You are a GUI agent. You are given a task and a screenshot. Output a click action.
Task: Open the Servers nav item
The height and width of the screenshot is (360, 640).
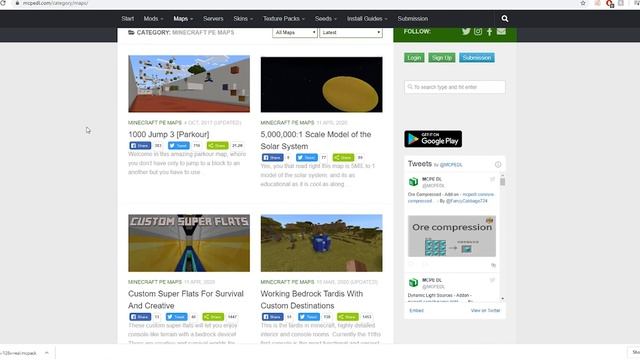pos(213,19)
